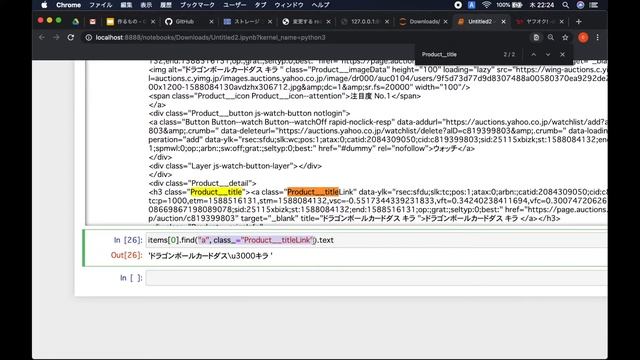This screenshot has width=640, height=360.
Task: Click the user avatar in menu bar
Action: click(x=580, y=5)
